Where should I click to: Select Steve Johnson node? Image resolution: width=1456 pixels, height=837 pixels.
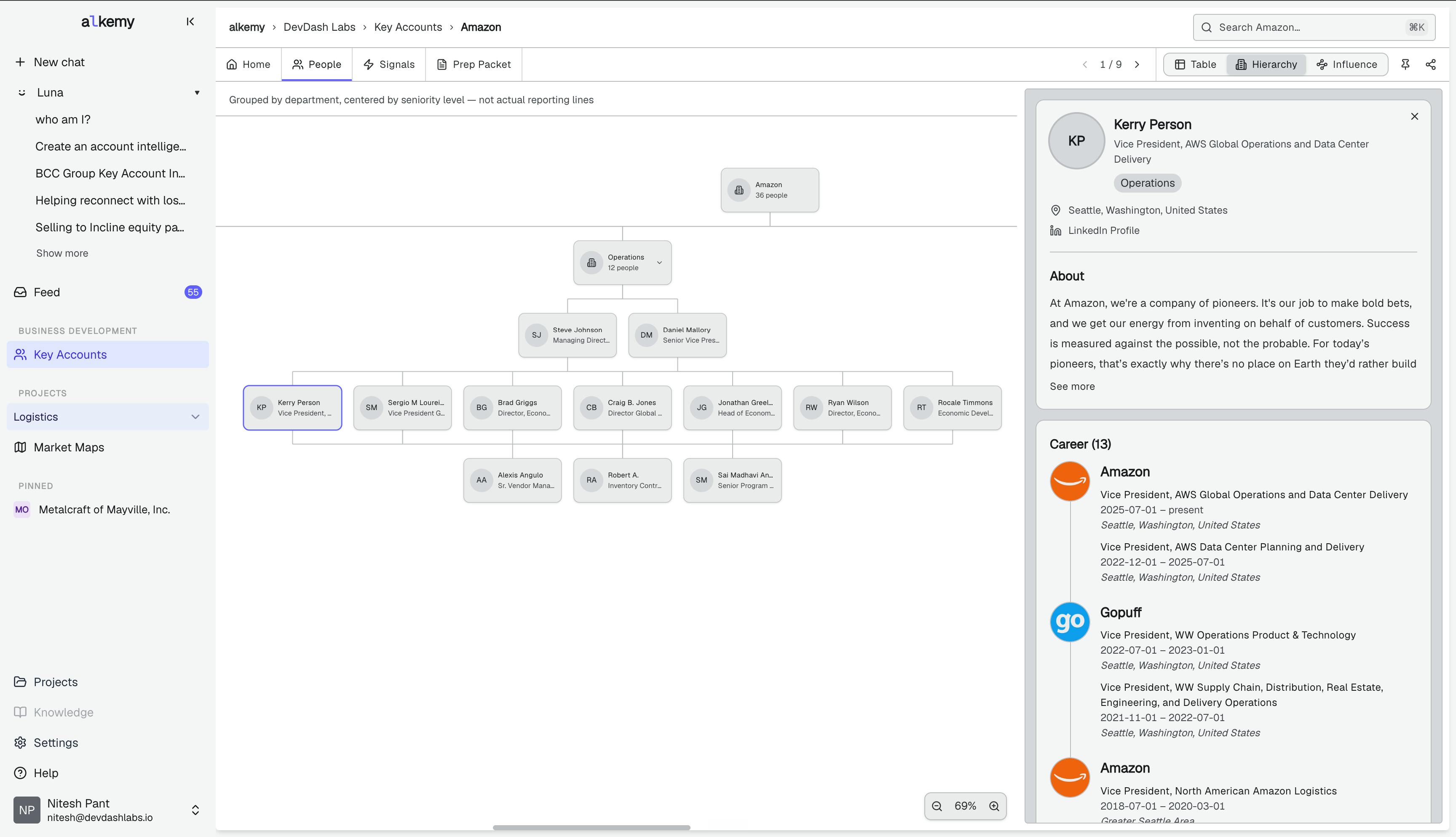(x=567, y=335)
